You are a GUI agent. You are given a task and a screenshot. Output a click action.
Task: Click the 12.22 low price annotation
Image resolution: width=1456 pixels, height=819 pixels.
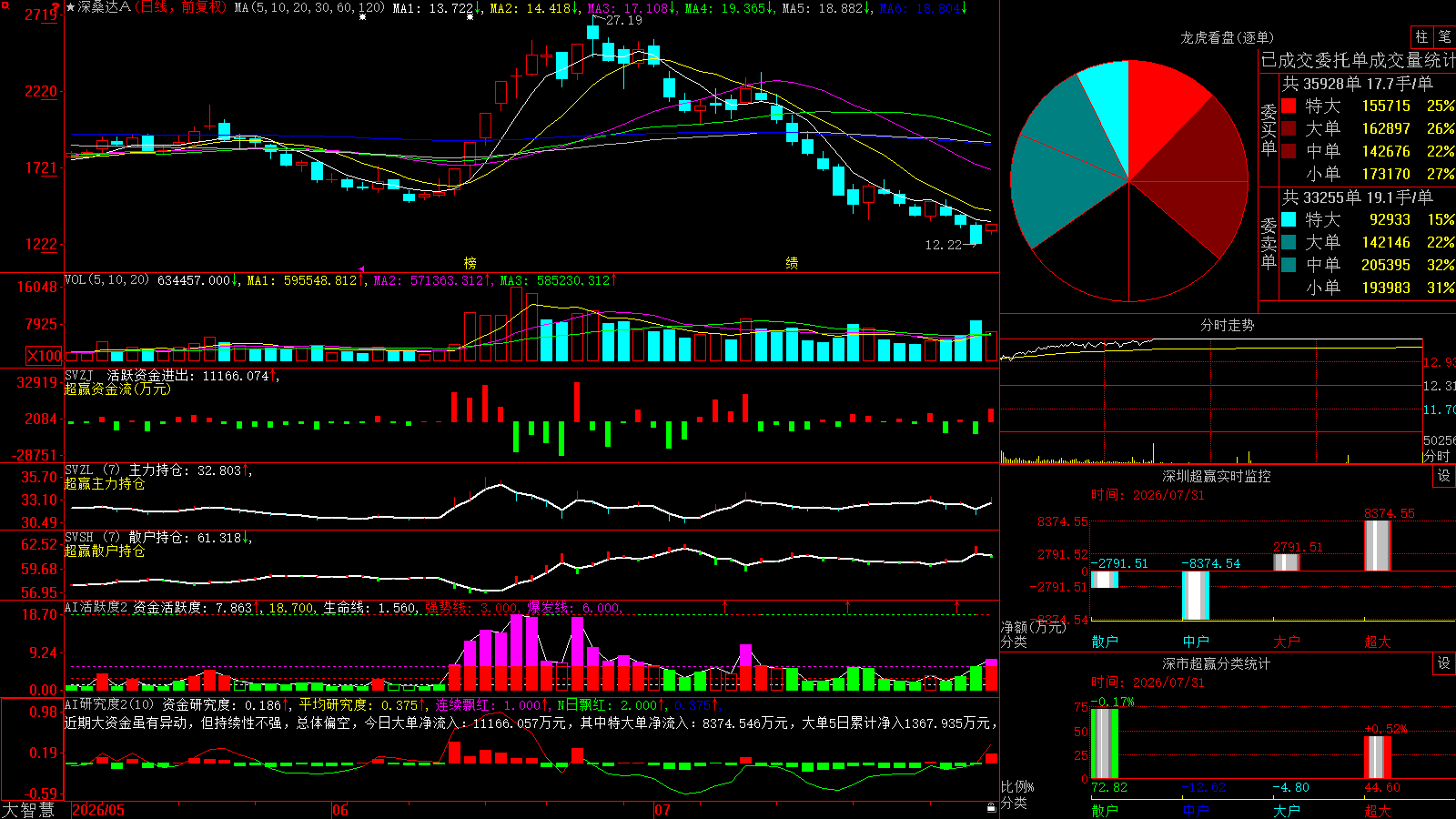[943, 245]
